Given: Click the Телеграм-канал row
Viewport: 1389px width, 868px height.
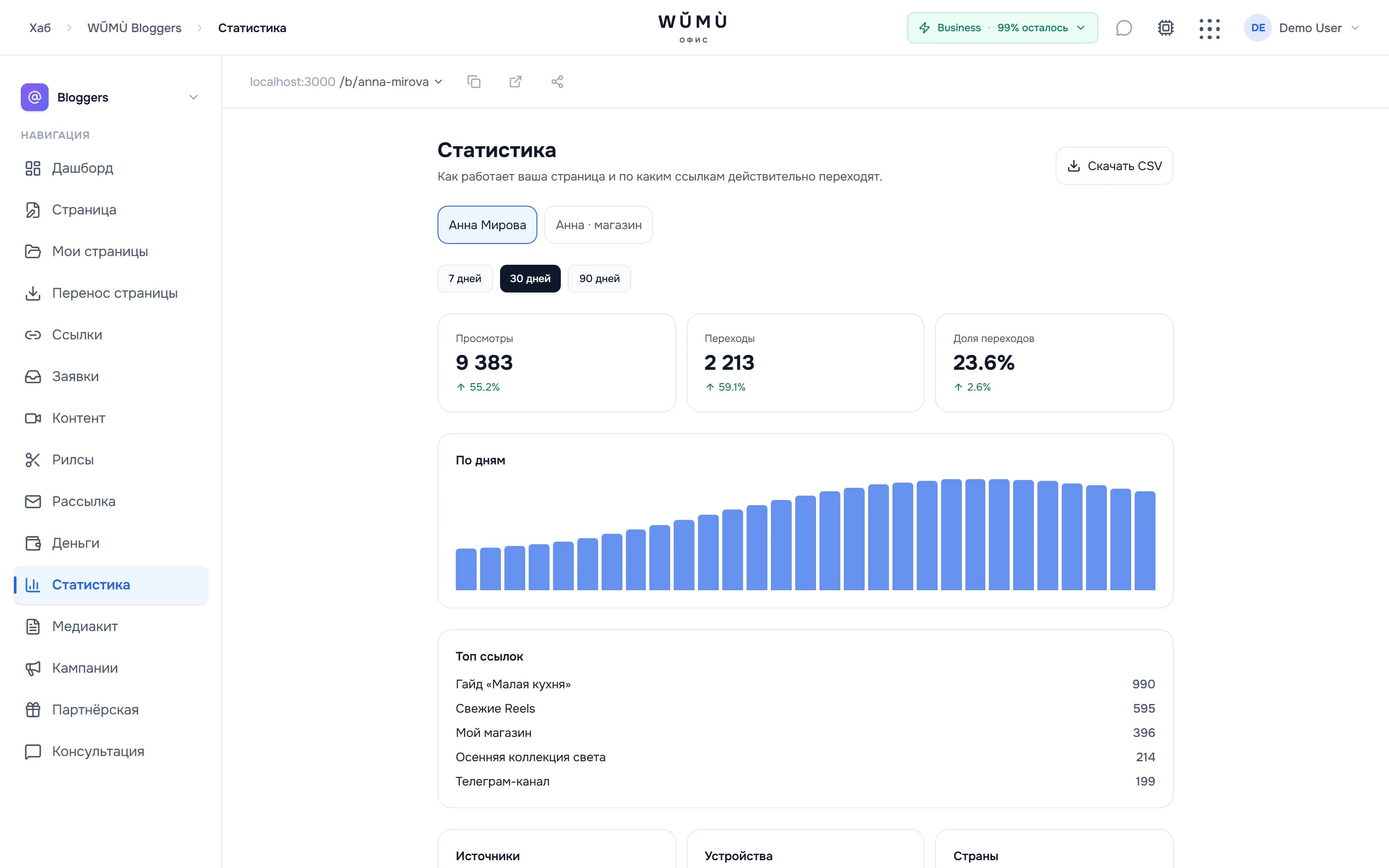Looking at the screenshot, I should (805, 781).
